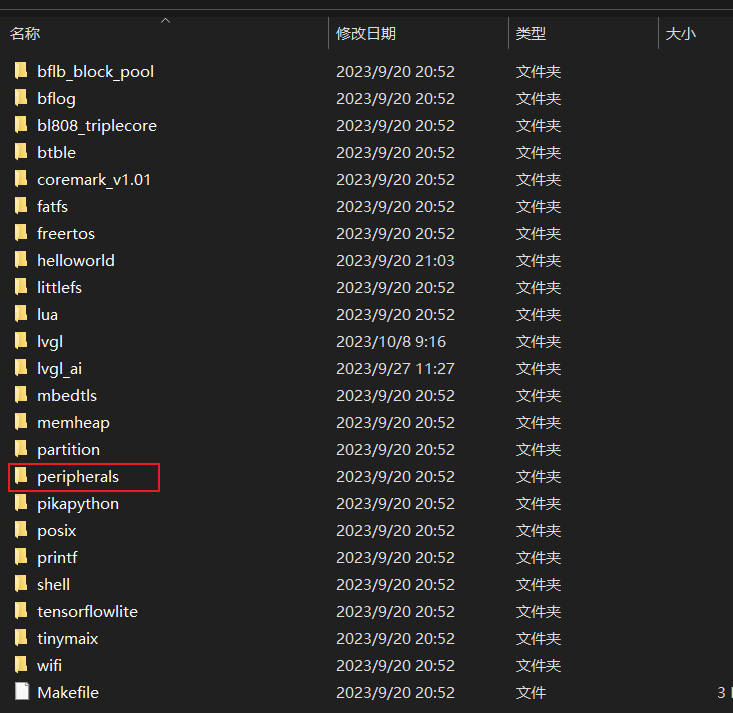
Task: Click the peripherals folder icon
Action: click(21, 476)
